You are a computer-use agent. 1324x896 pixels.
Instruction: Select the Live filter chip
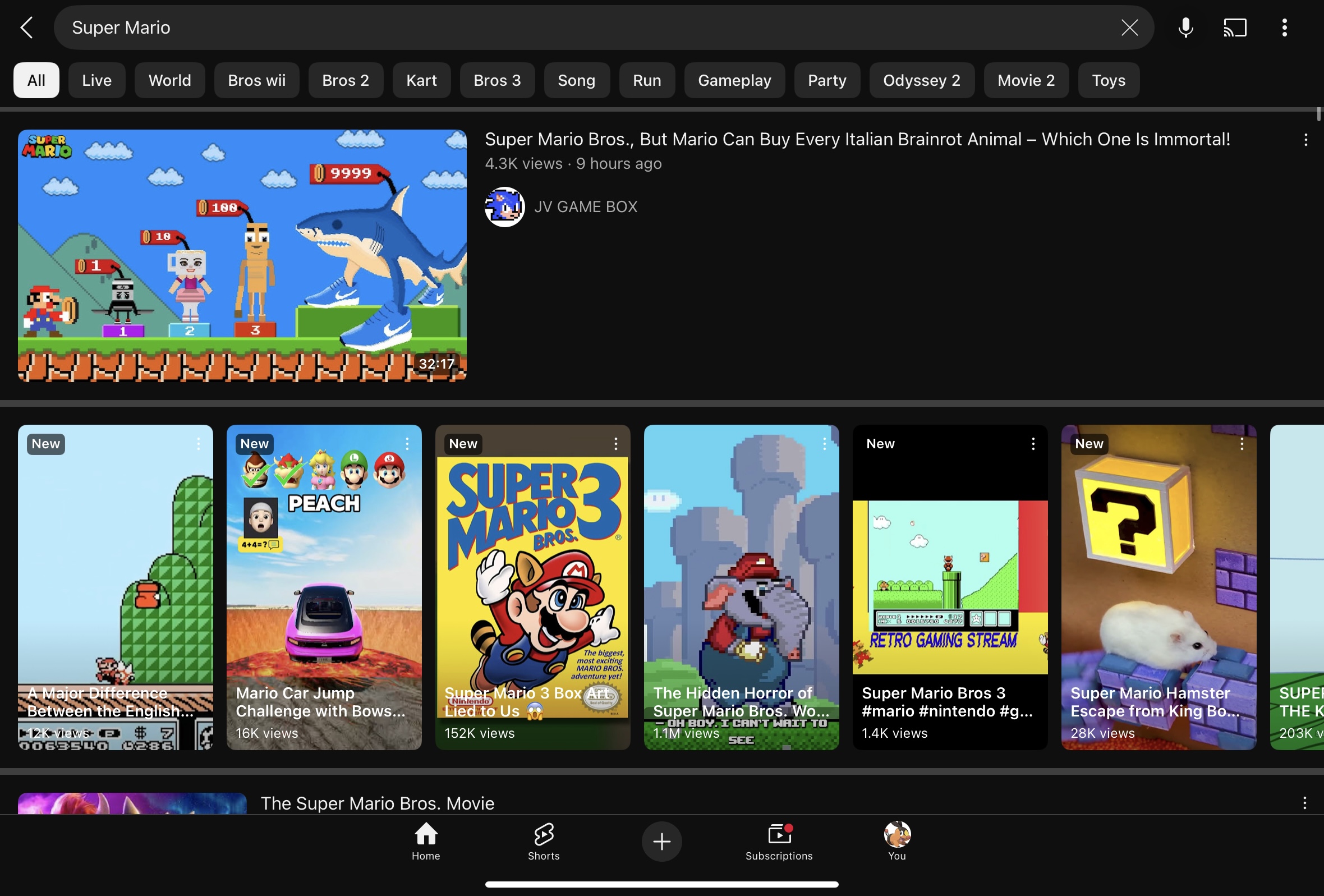pyautogui.click(x=97, y=80)
